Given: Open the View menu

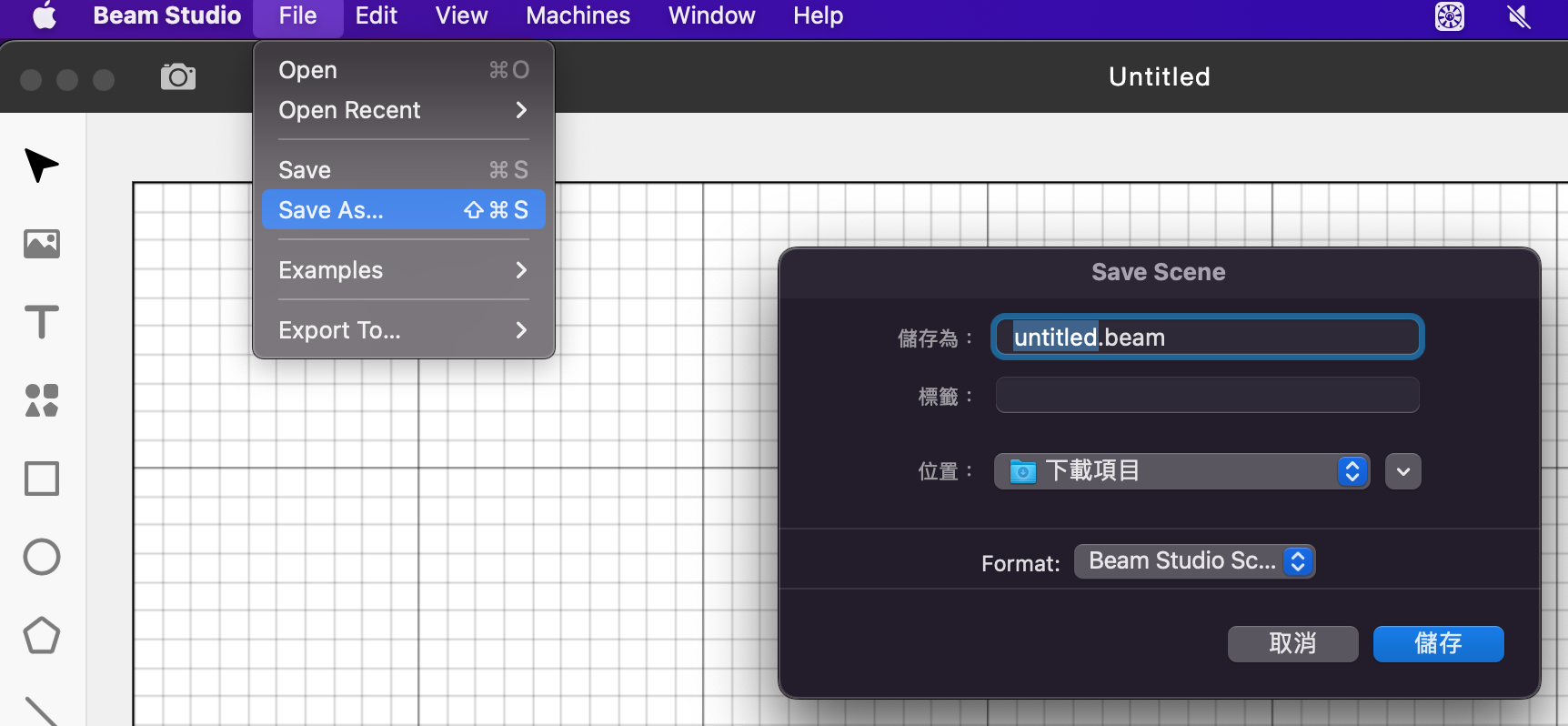Looking at the screenshot, I should (462, 15).
